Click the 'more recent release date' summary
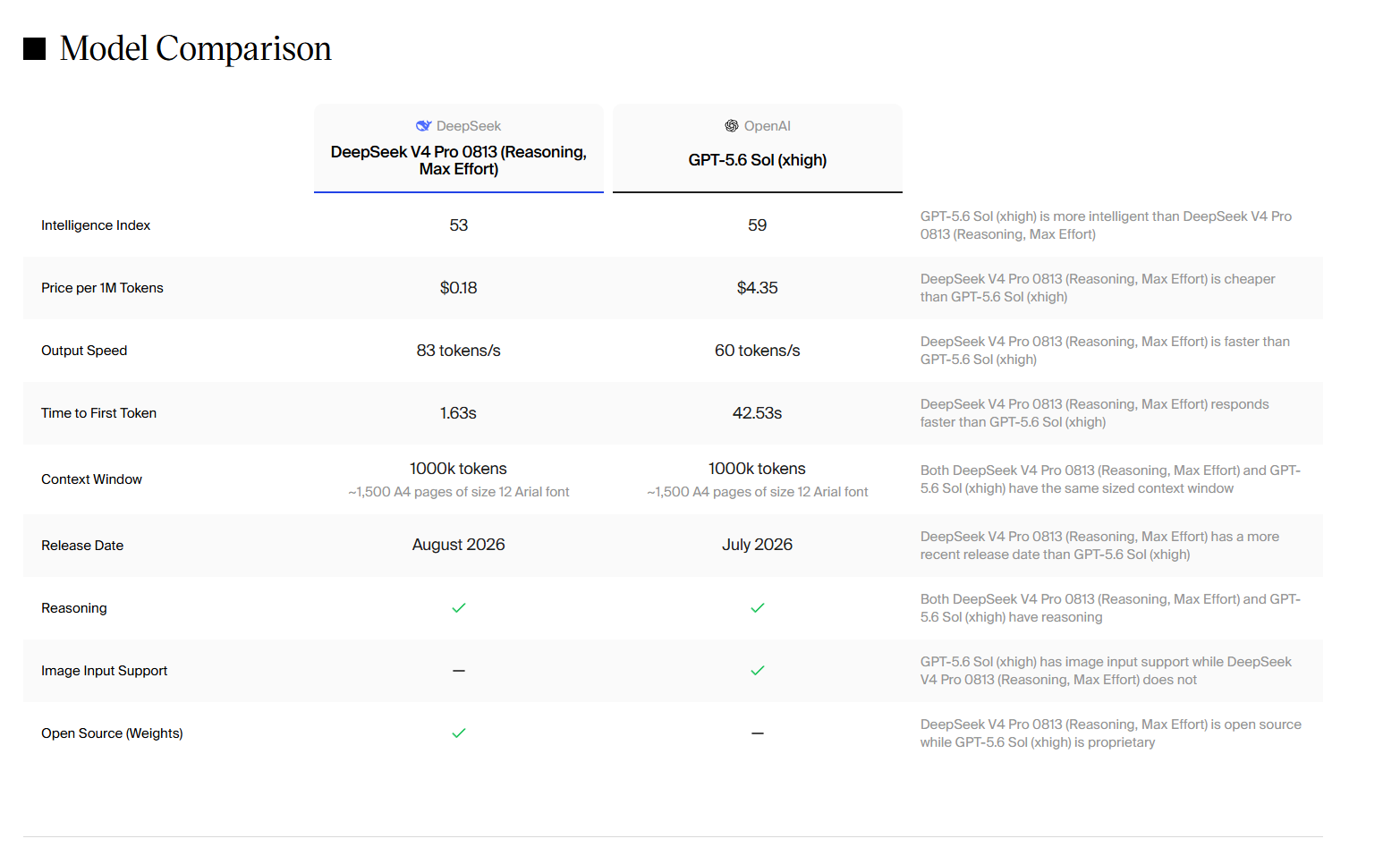The width and height of the screenshot is (1400, 864). 1100,546
